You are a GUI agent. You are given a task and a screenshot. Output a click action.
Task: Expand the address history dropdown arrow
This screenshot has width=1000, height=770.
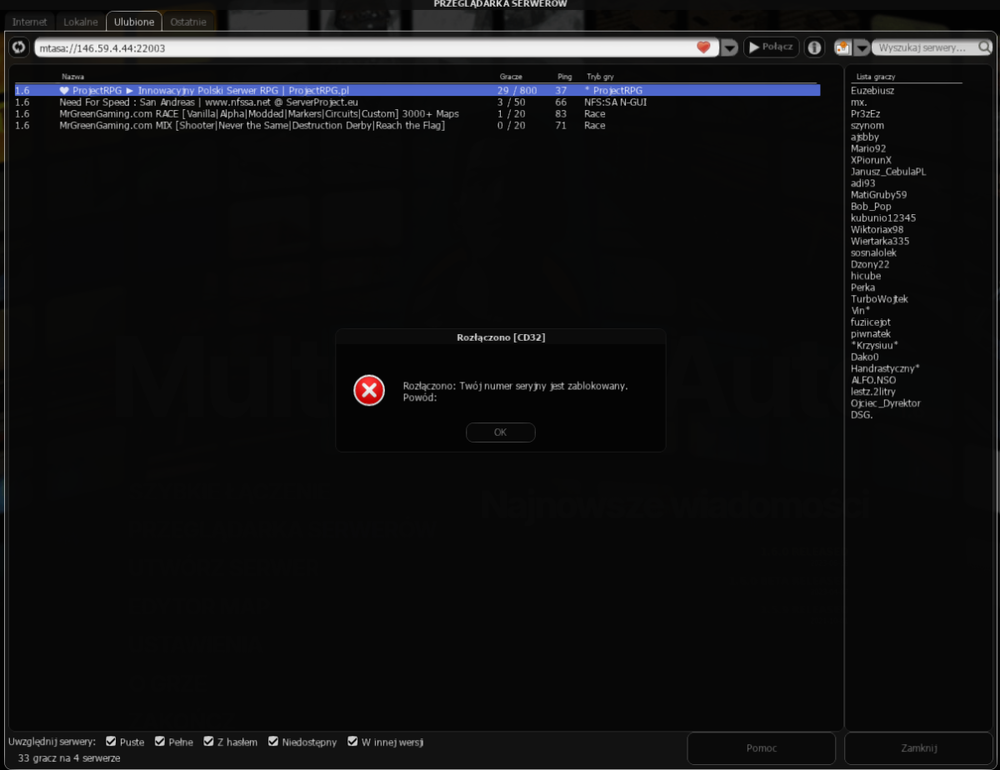[x=729, y=48]
